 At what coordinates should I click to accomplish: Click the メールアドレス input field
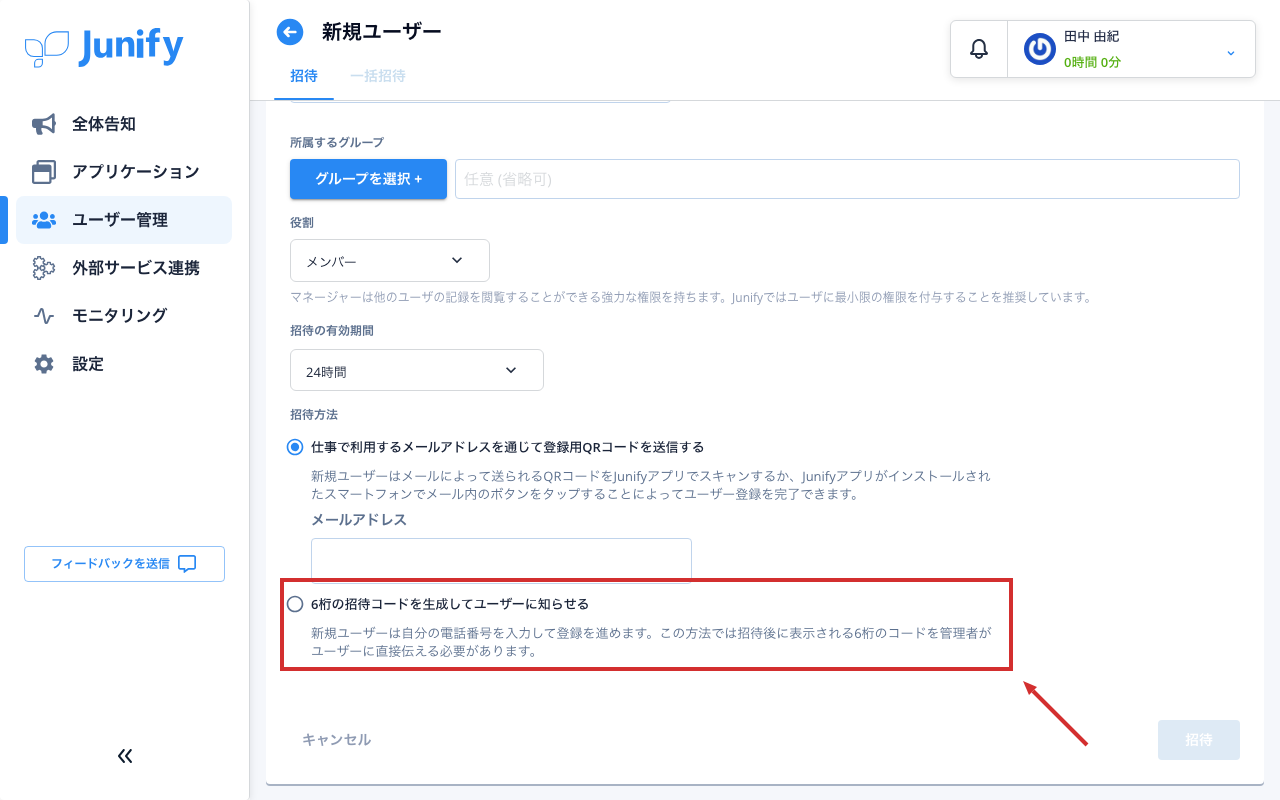(x=501, y=560)
